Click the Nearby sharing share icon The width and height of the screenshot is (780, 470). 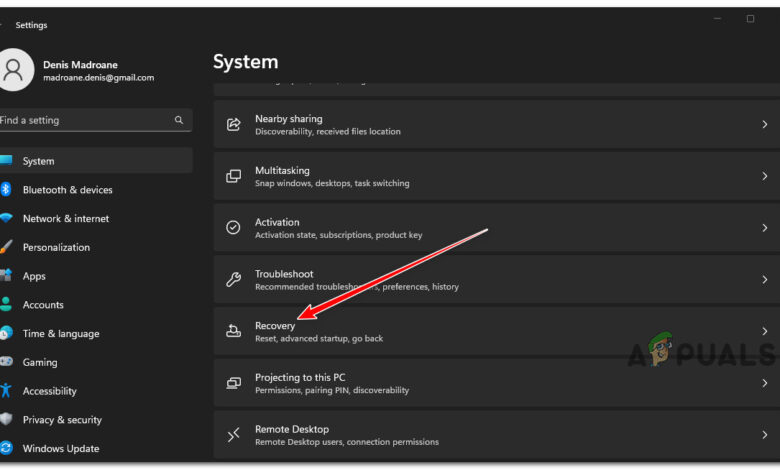point(233,124)
